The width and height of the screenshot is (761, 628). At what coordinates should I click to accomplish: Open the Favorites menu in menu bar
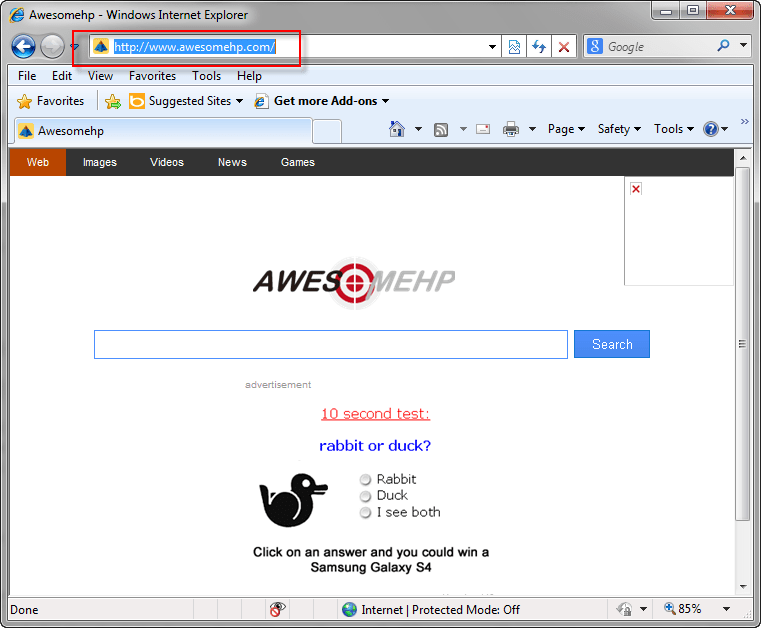152,76
